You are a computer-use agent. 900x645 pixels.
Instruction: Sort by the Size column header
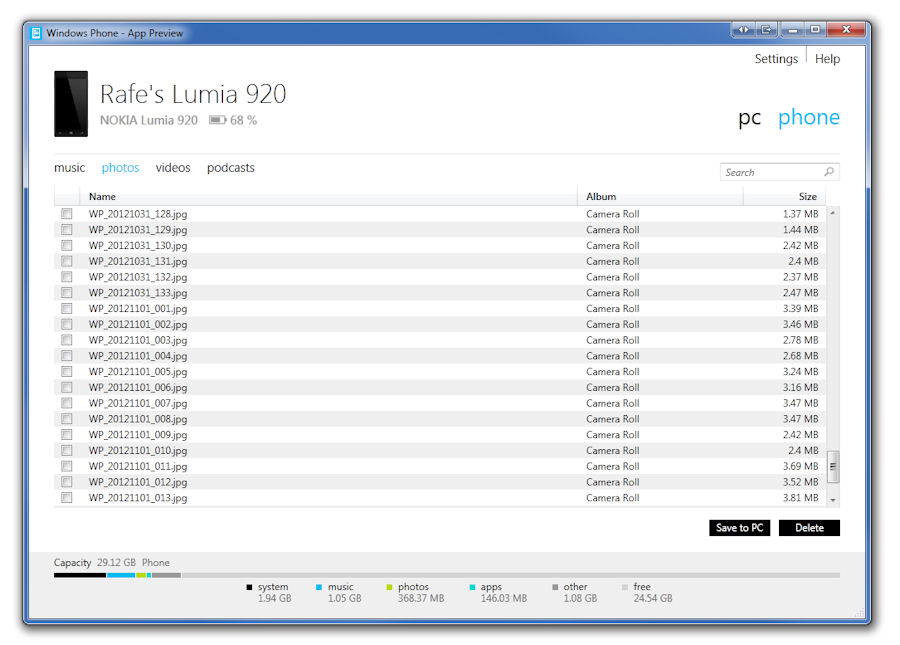pyautogui.click(x=784, y=196)
